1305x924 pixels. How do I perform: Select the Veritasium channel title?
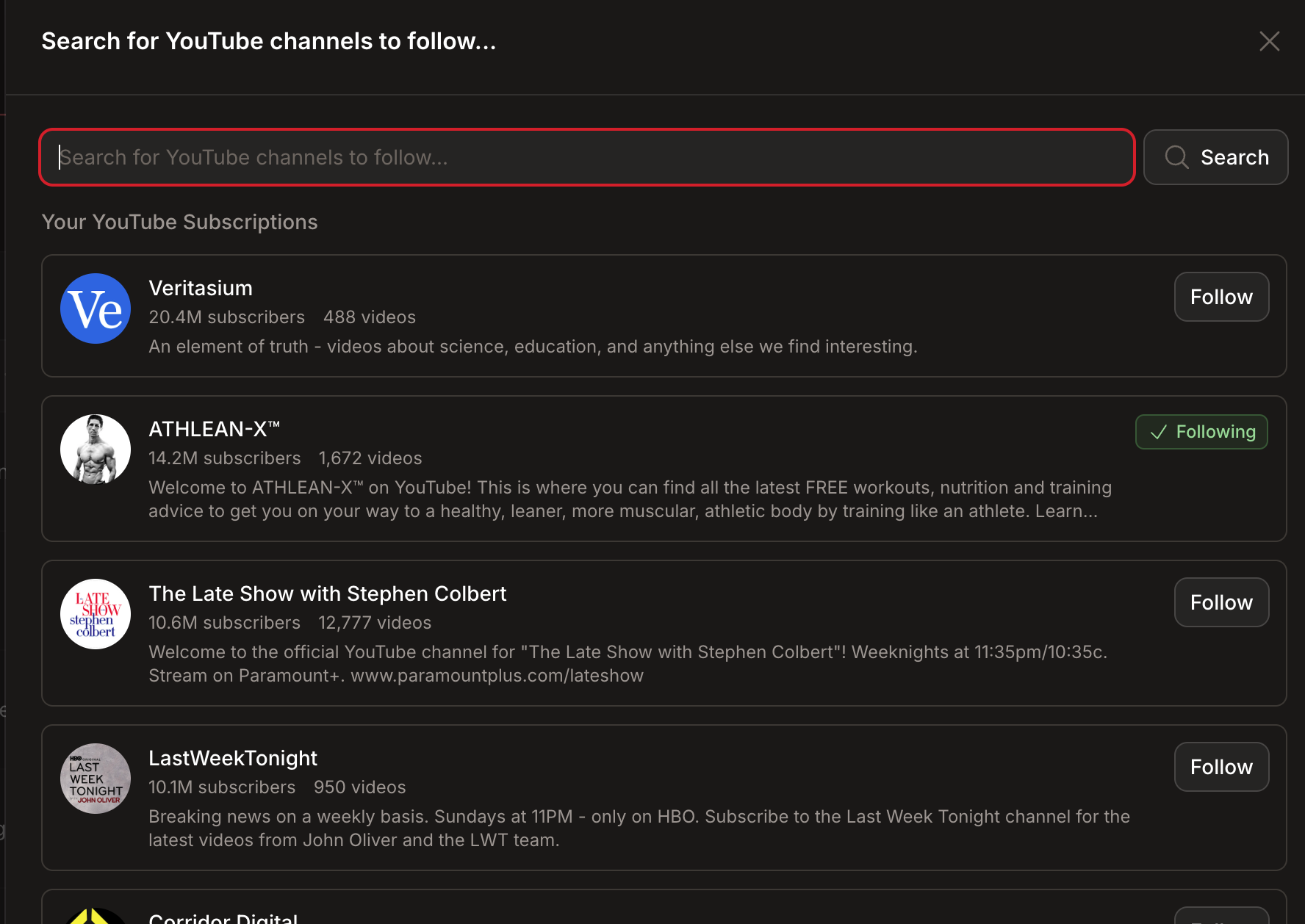pyautogui.click(x=201, y=288)
